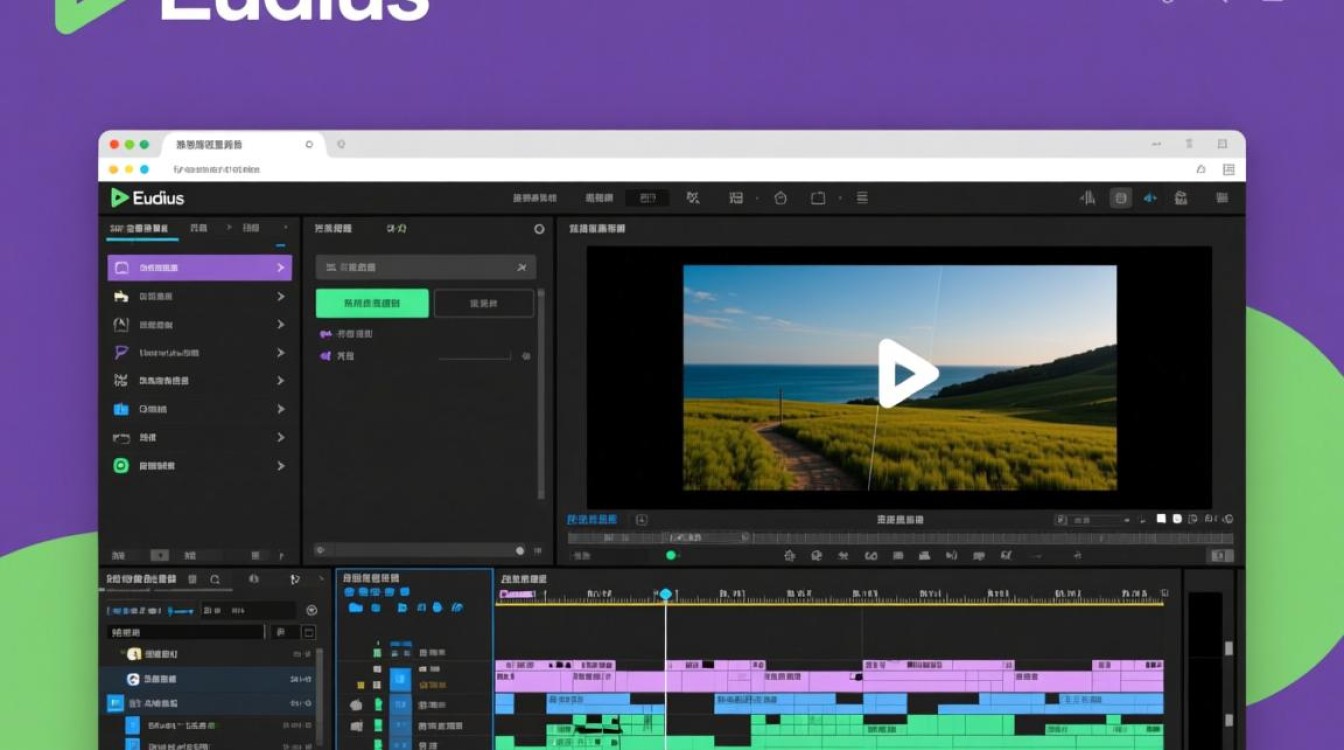Expand chevron on the purple flag sidebar row

[280, 353]
